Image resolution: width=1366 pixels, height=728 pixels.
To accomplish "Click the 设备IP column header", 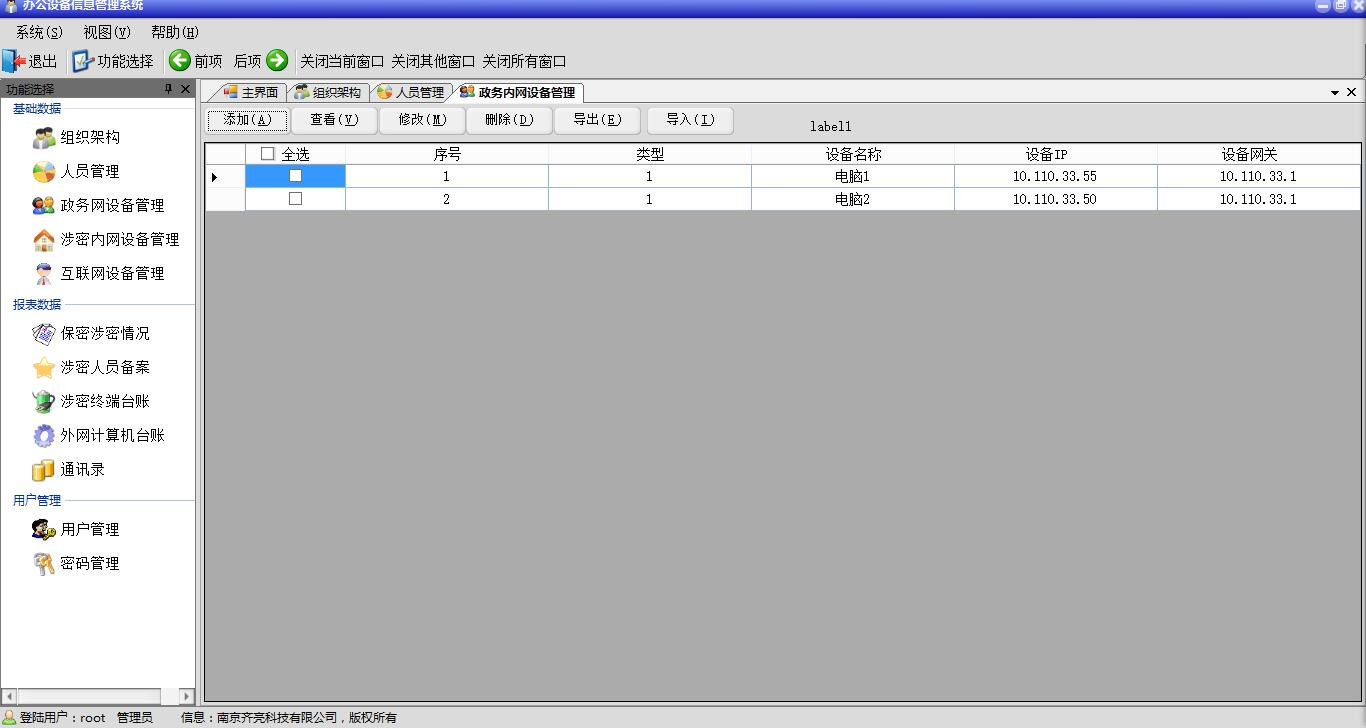I will coord(1047,154).
